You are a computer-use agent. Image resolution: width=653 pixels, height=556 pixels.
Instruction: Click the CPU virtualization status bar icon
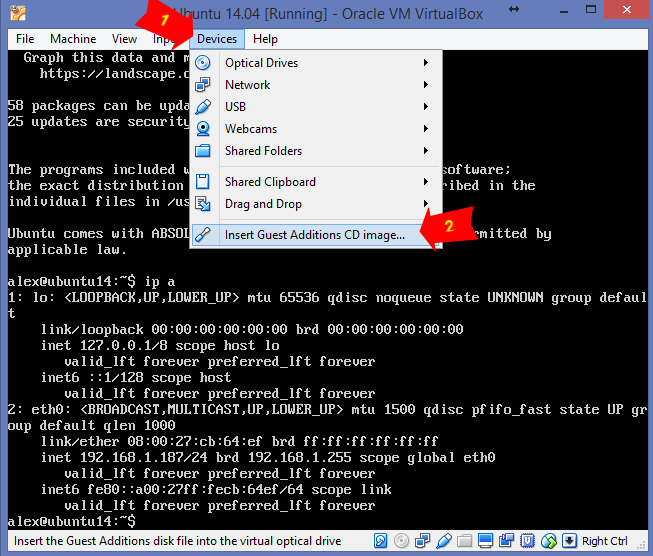(527, 541)
